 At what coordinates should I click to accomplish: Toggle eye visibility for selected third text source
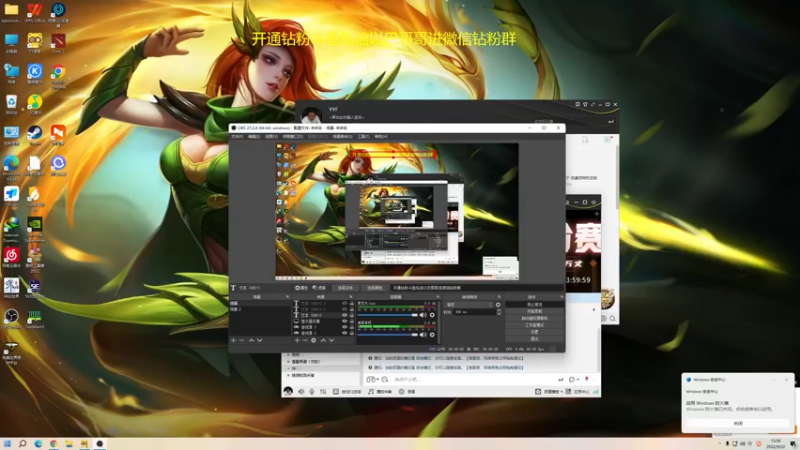coord(345,315)
